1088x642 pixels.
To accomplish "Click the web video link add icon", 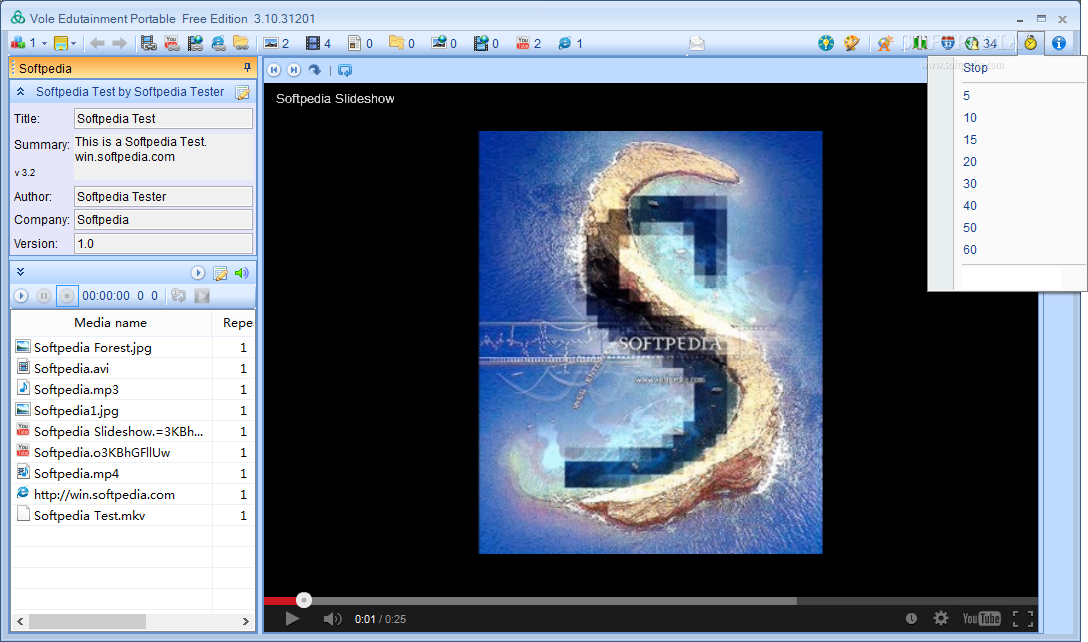I will [x=195, y=43].
